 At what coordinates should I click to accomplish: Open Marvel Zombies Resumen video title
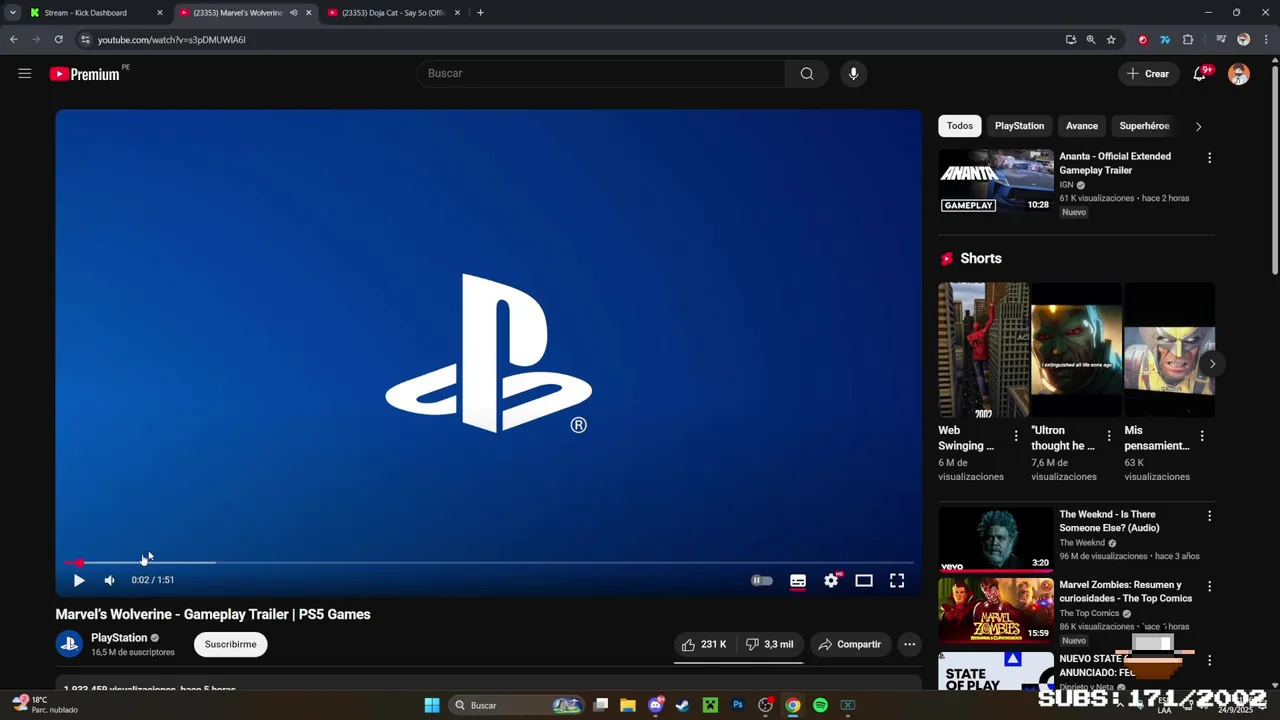pos(1125,591)
